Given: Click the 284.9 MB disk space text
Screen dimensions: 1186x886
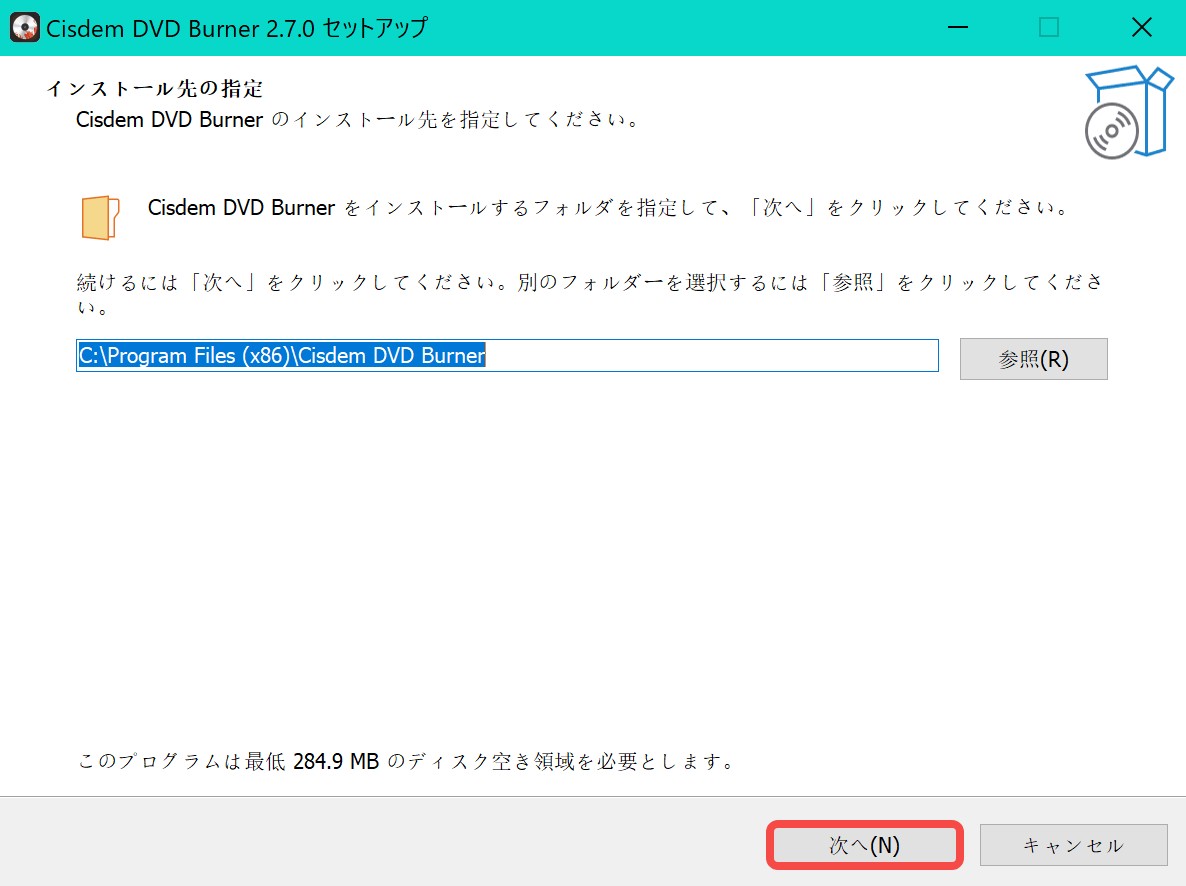Looking at the screenshot, I should point(406,761).
